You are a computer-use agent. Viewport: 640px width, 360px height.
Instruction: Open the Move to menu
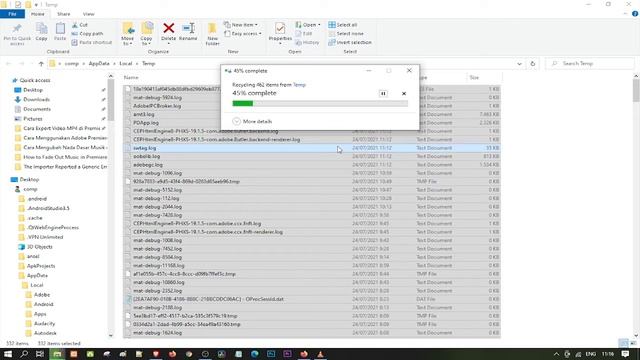(x=127, y=33)
